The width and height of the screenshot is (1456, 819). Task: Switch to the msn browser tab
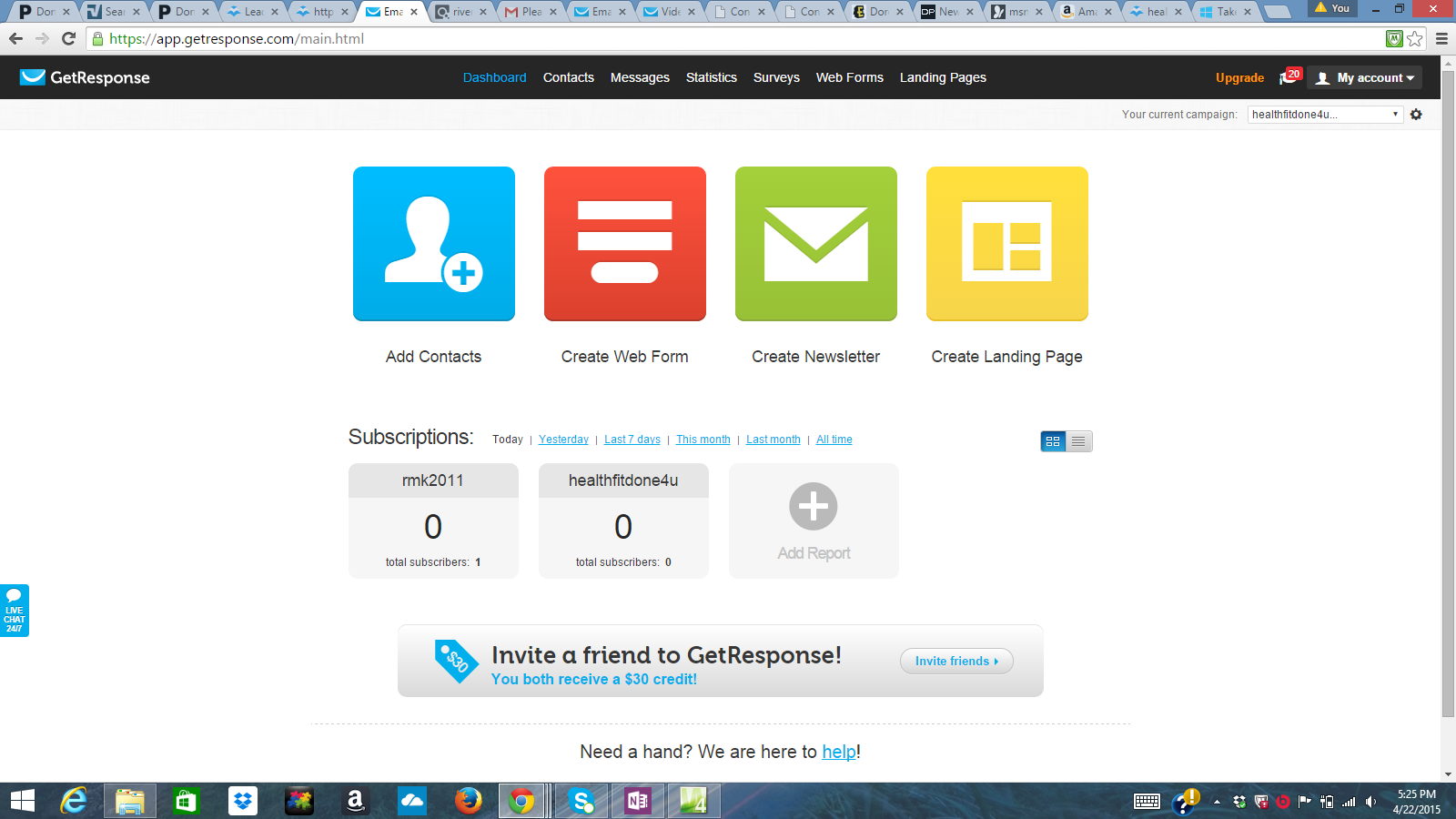tap(1018, 11)
